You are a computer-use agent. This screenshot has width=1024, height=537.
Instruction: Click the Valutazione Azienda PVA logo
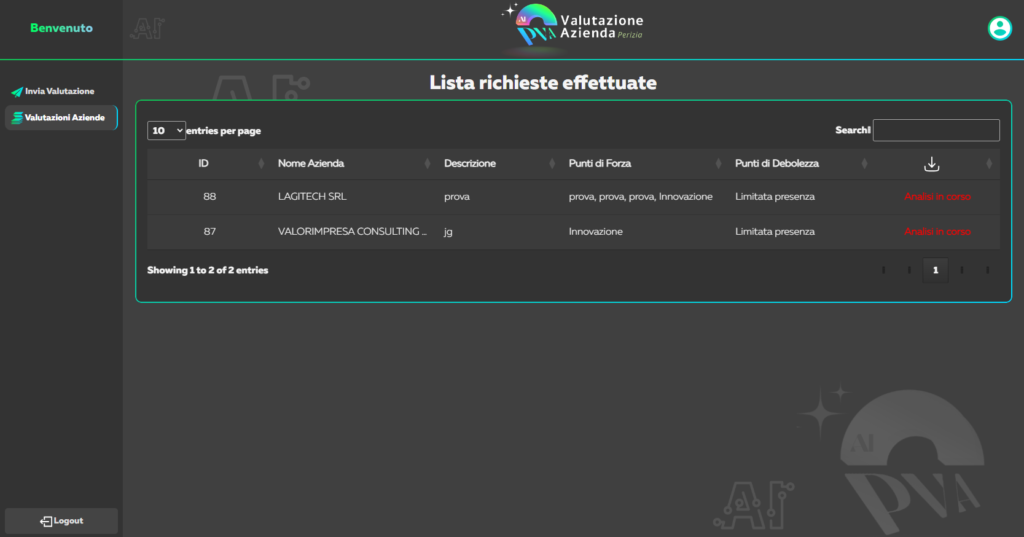[573, 27]
